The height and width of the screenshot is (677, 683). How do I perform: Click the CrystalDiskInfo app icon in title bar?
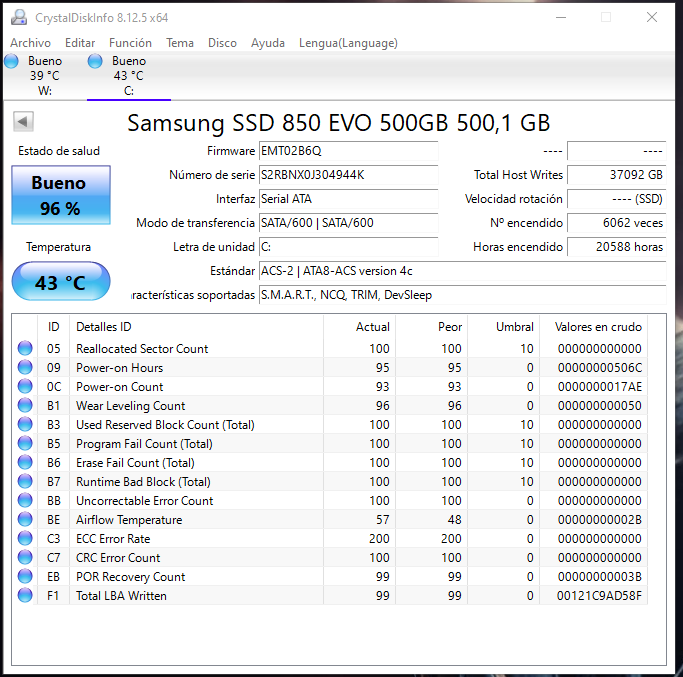[19, 17]
